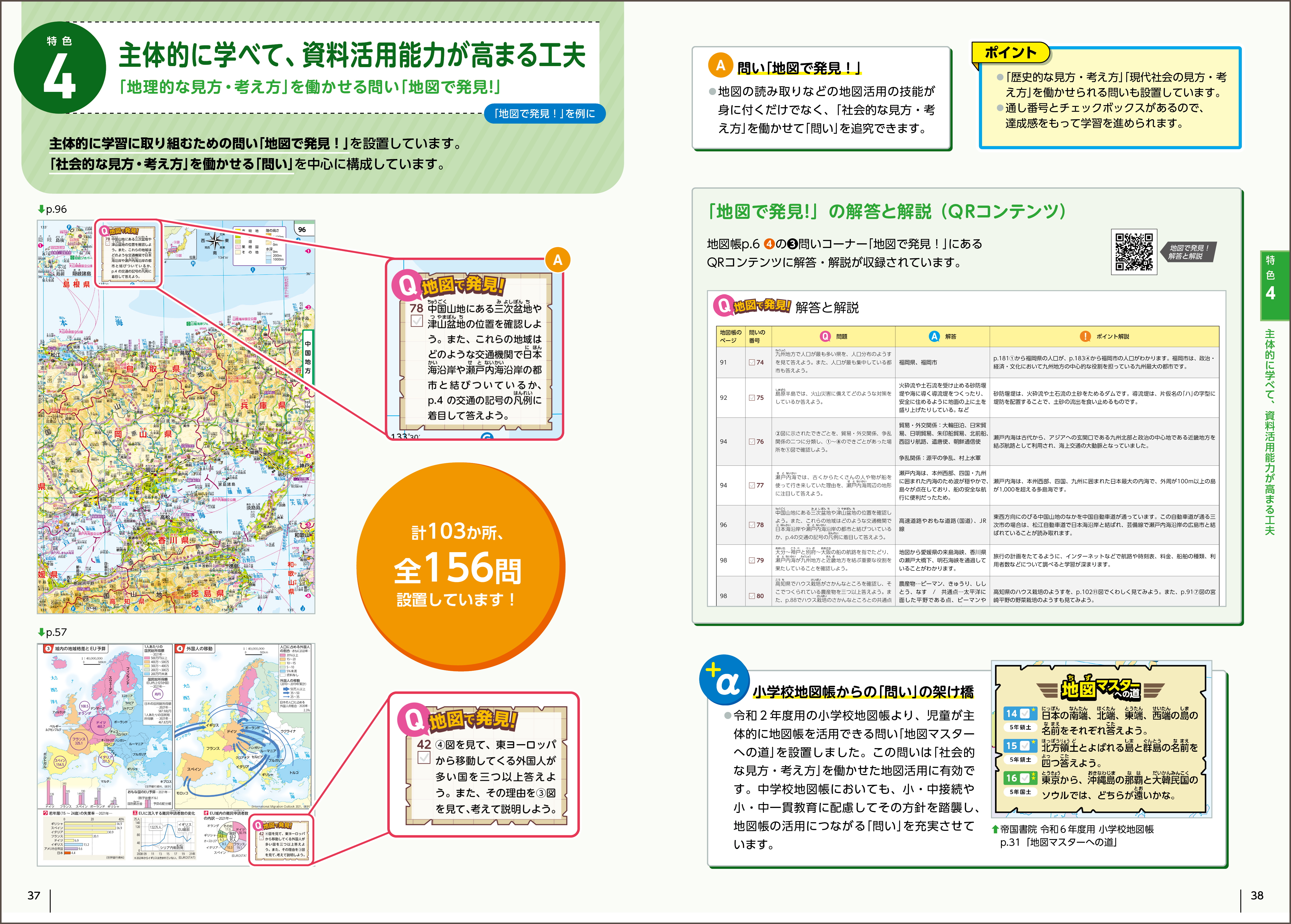Tick the checkbox beside 14 in 地図マスター card
1291x924 pixels.
(x=1025, y=713)
